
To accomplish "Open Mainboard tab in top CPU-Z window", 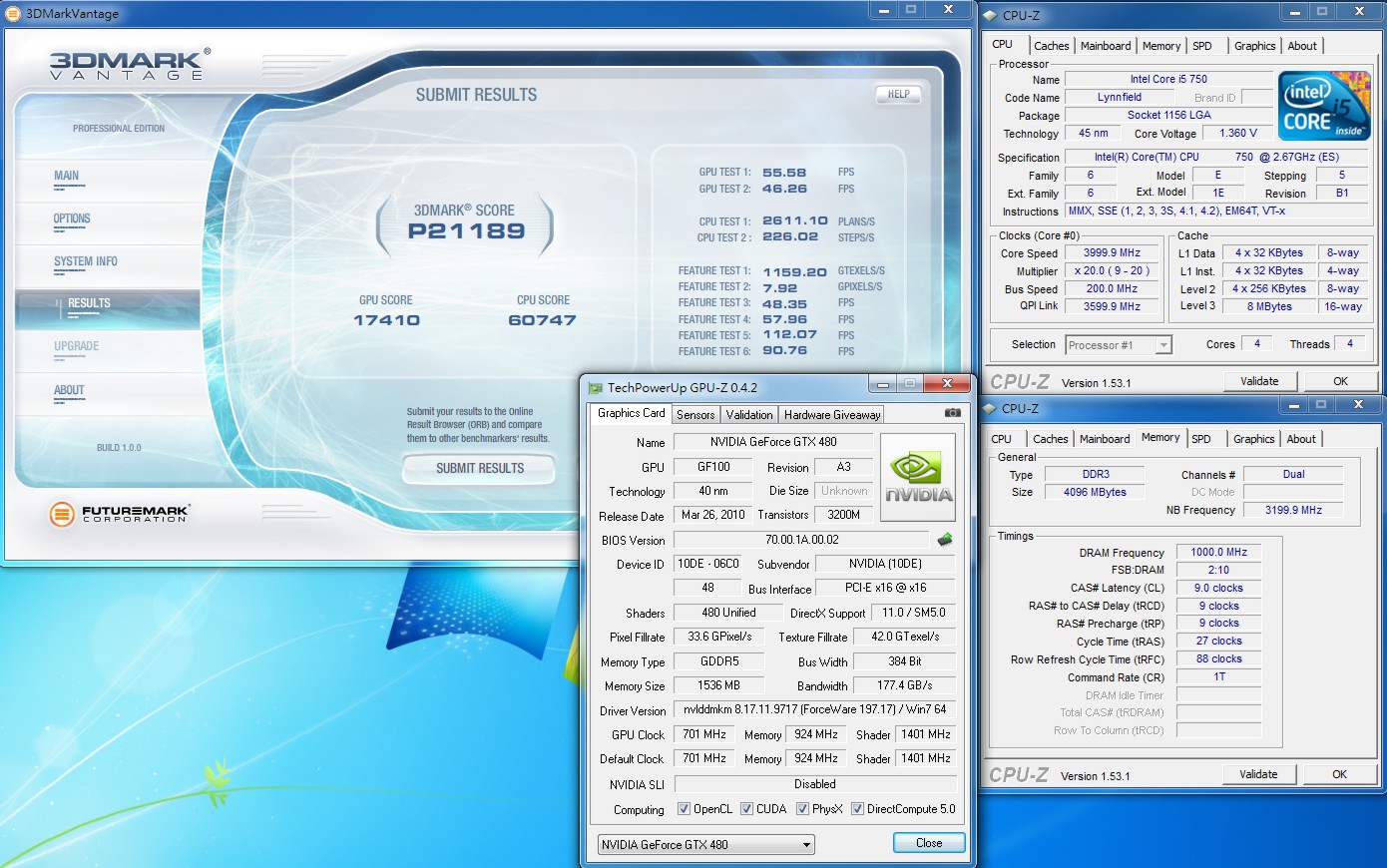I will pos(1106,46).
